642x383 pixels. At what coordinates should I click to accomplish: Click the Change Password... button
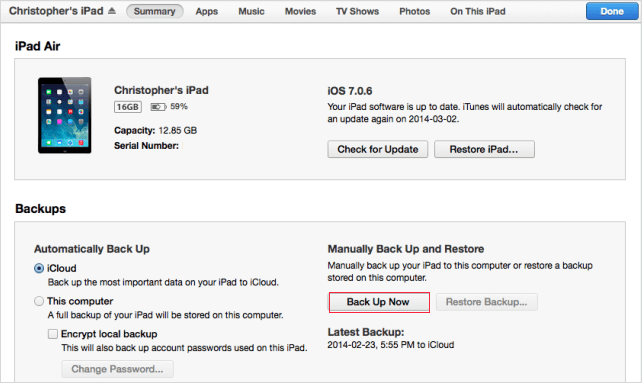click(x=118, y=369)
